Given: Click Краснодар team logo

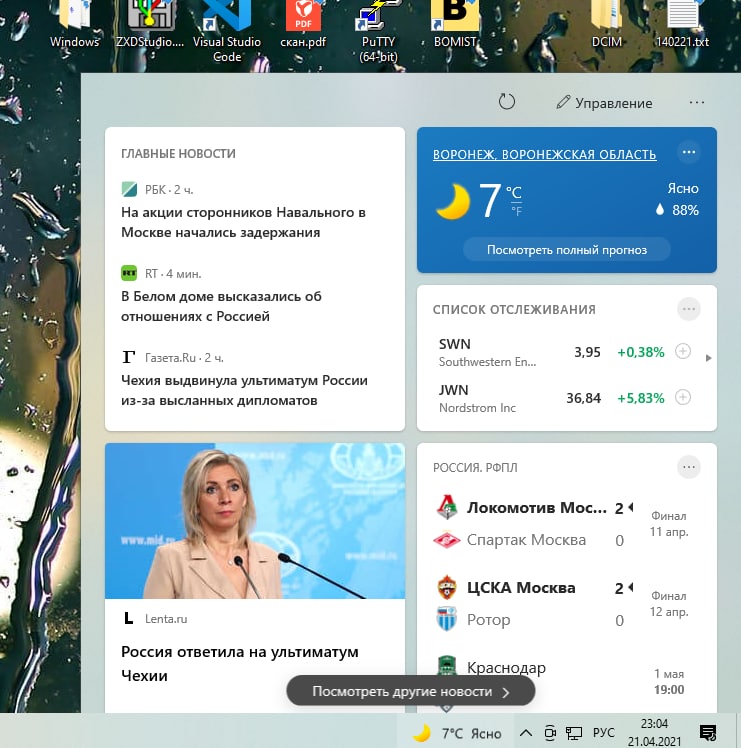Looking at the screenshot, I should tap(447, 666).
